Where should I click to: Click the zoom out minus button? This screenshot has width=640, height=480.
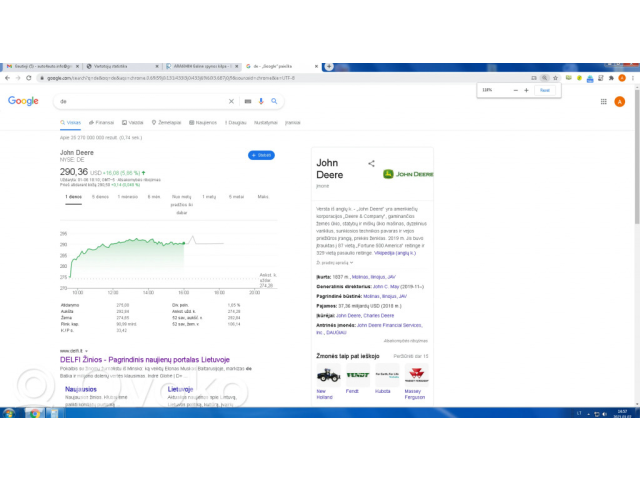click(x=515, y=90)
